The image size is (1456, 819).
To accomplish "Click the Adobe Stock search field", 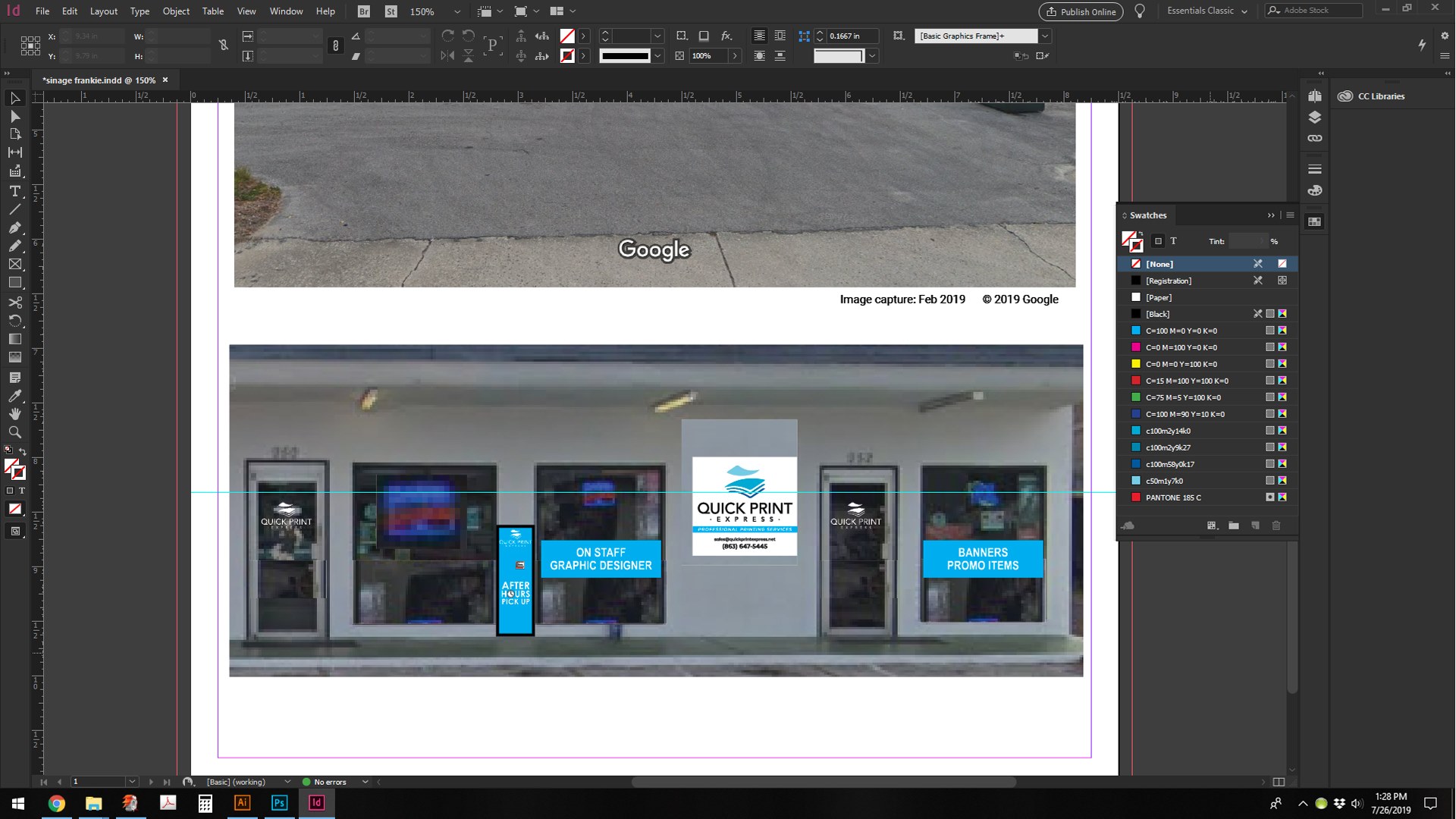I will pyautogui.click(x=1313, y=11).
